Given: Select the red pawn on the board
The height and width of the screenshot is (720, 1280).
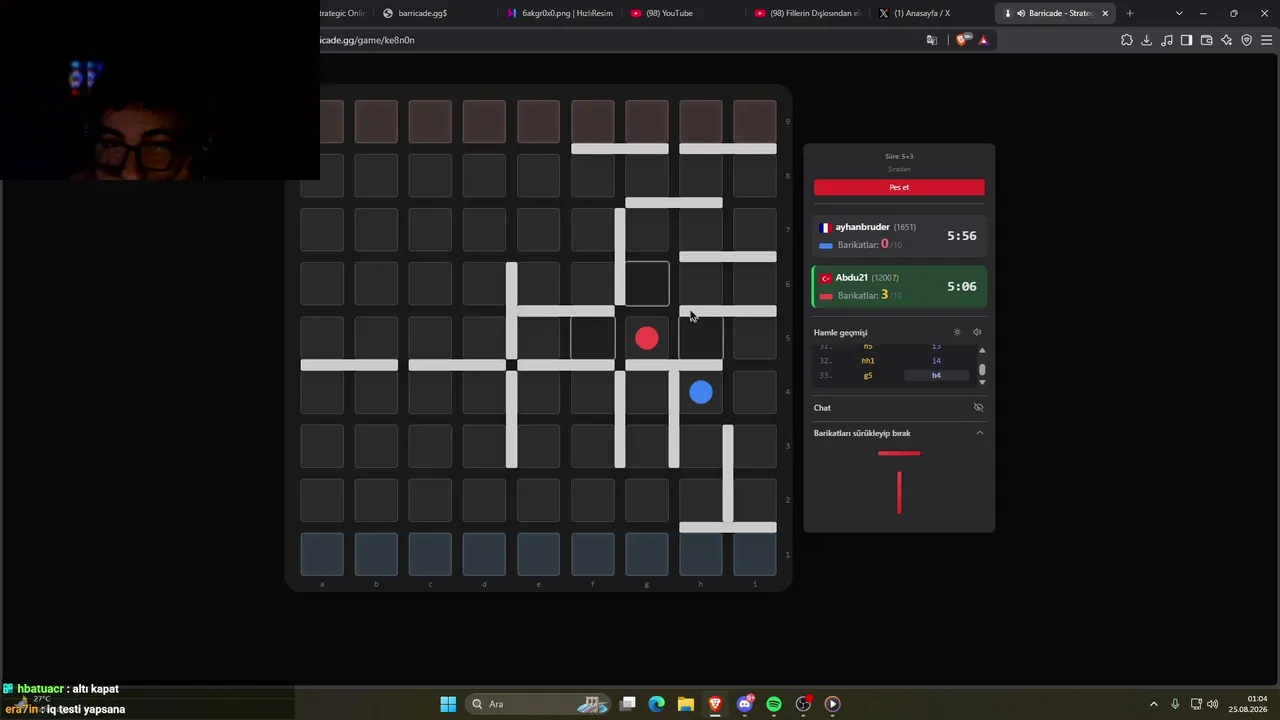Looking at the screenshot, I should coord(647,339).
